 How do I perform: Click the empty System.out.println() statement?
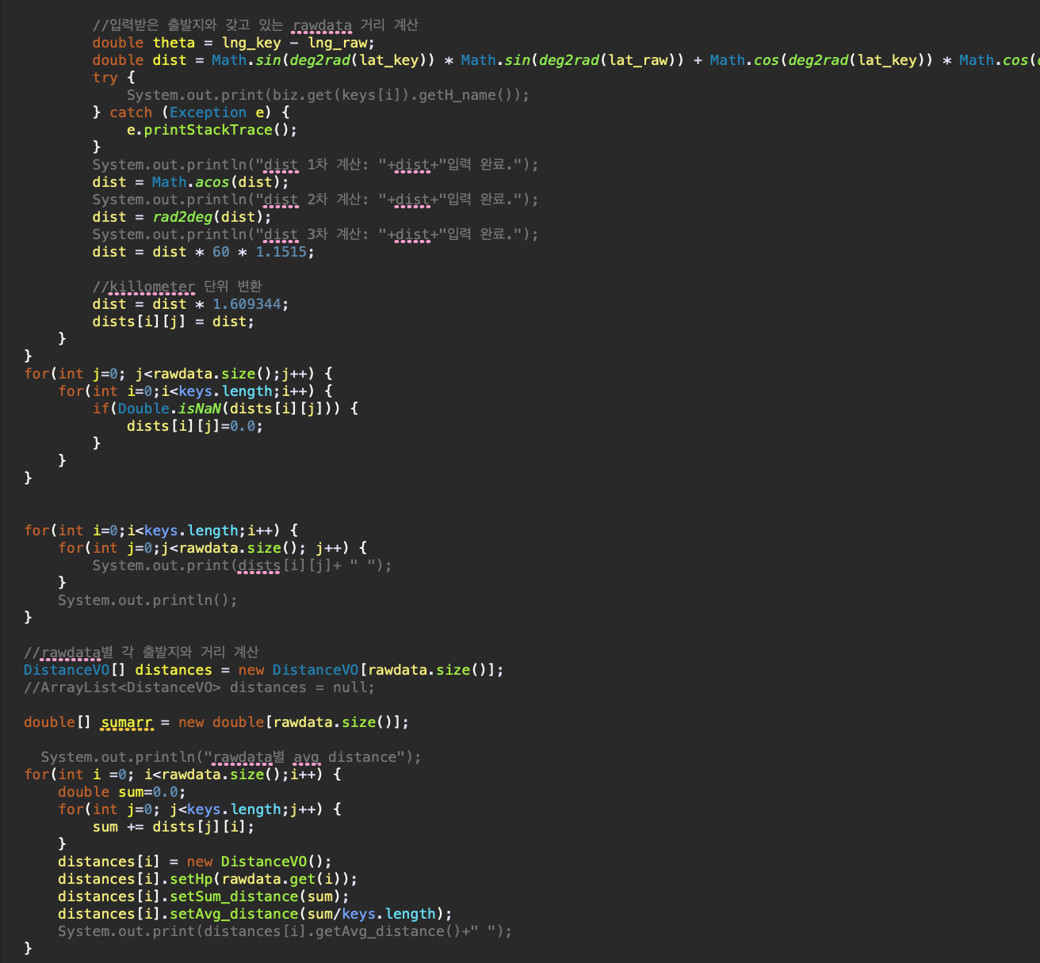(x=147, y=600)
